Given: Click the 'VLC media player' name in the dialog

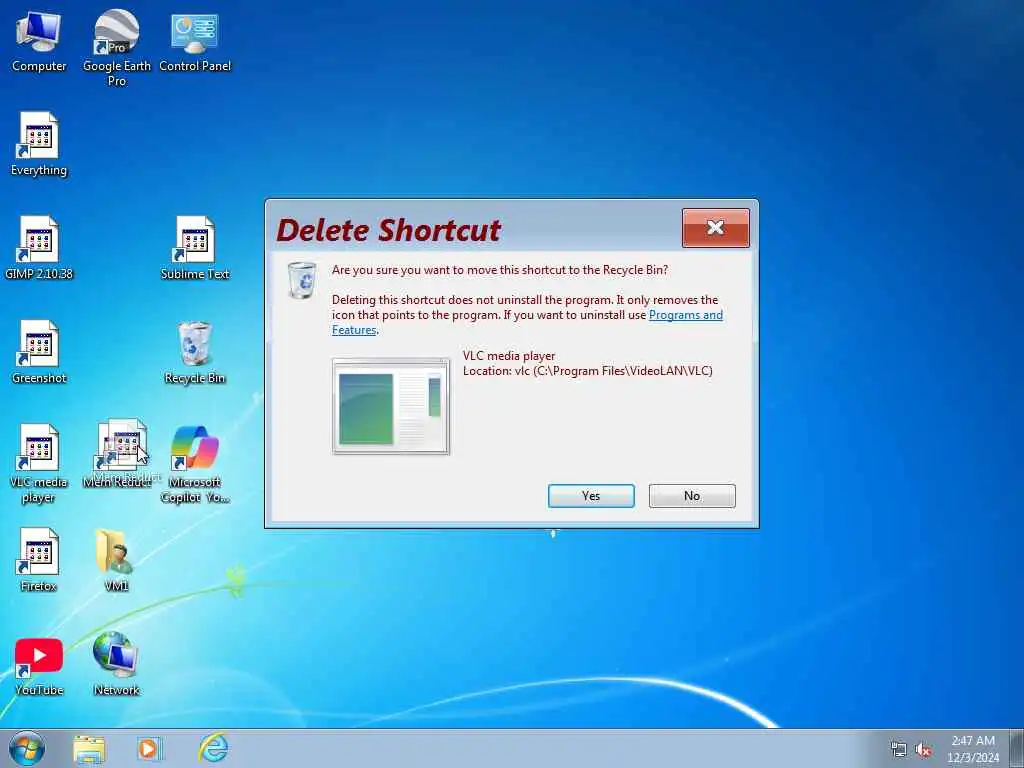Looking at the screenshot, I should 509,356.
